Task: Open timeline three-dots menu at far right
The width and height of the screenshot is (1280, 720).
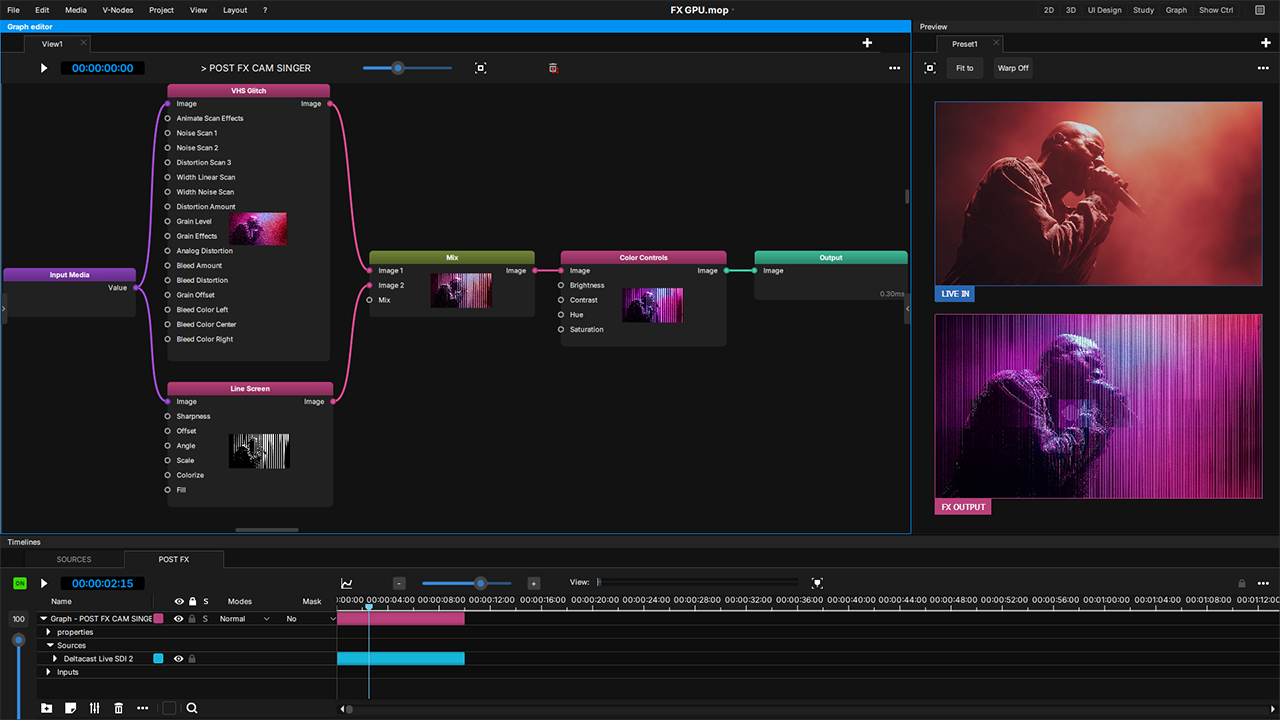Action: coord(1263,583)
